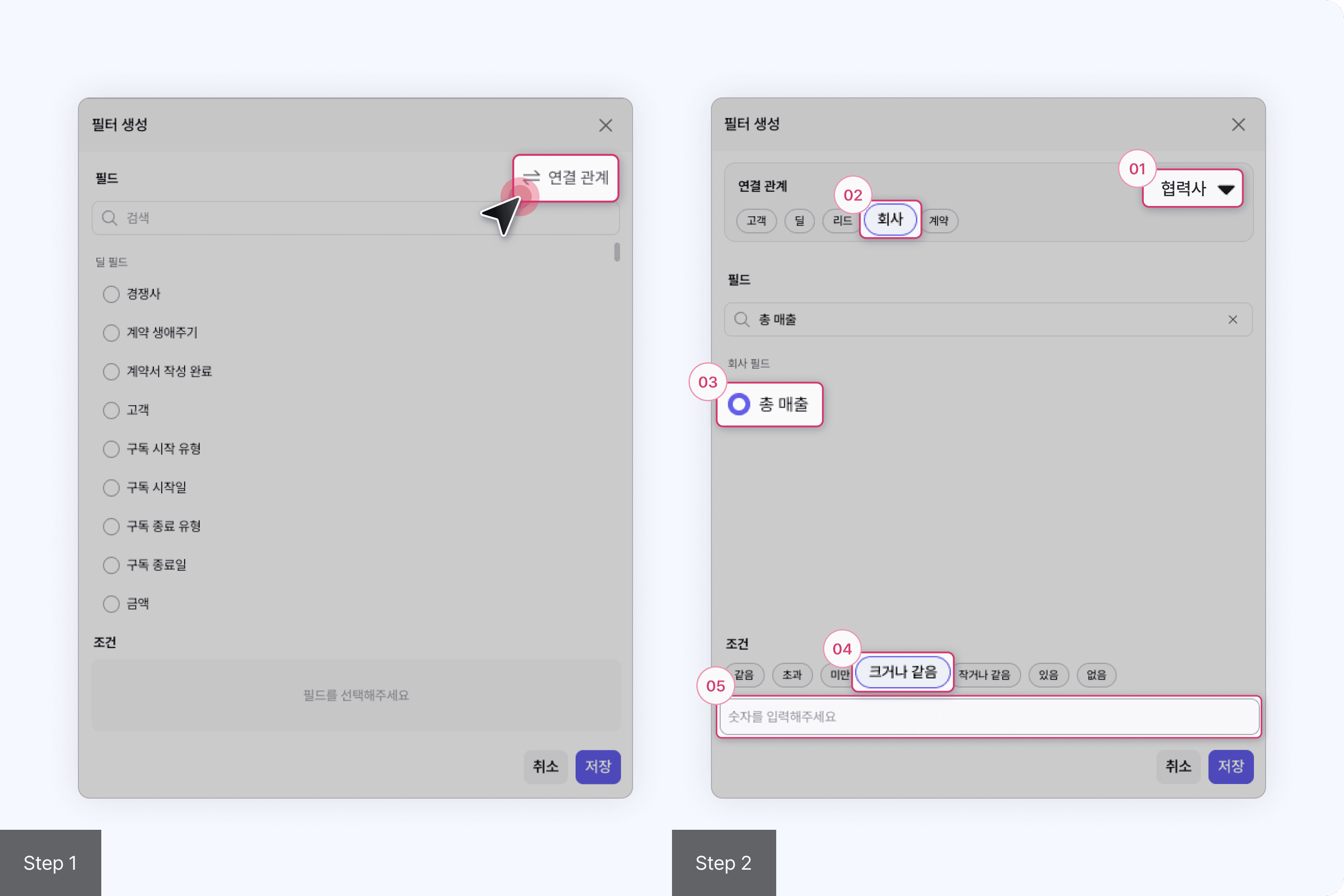Clear the 총 매출 search with X icon
The image size is (1344, 896).
(x=1232, y=319)
